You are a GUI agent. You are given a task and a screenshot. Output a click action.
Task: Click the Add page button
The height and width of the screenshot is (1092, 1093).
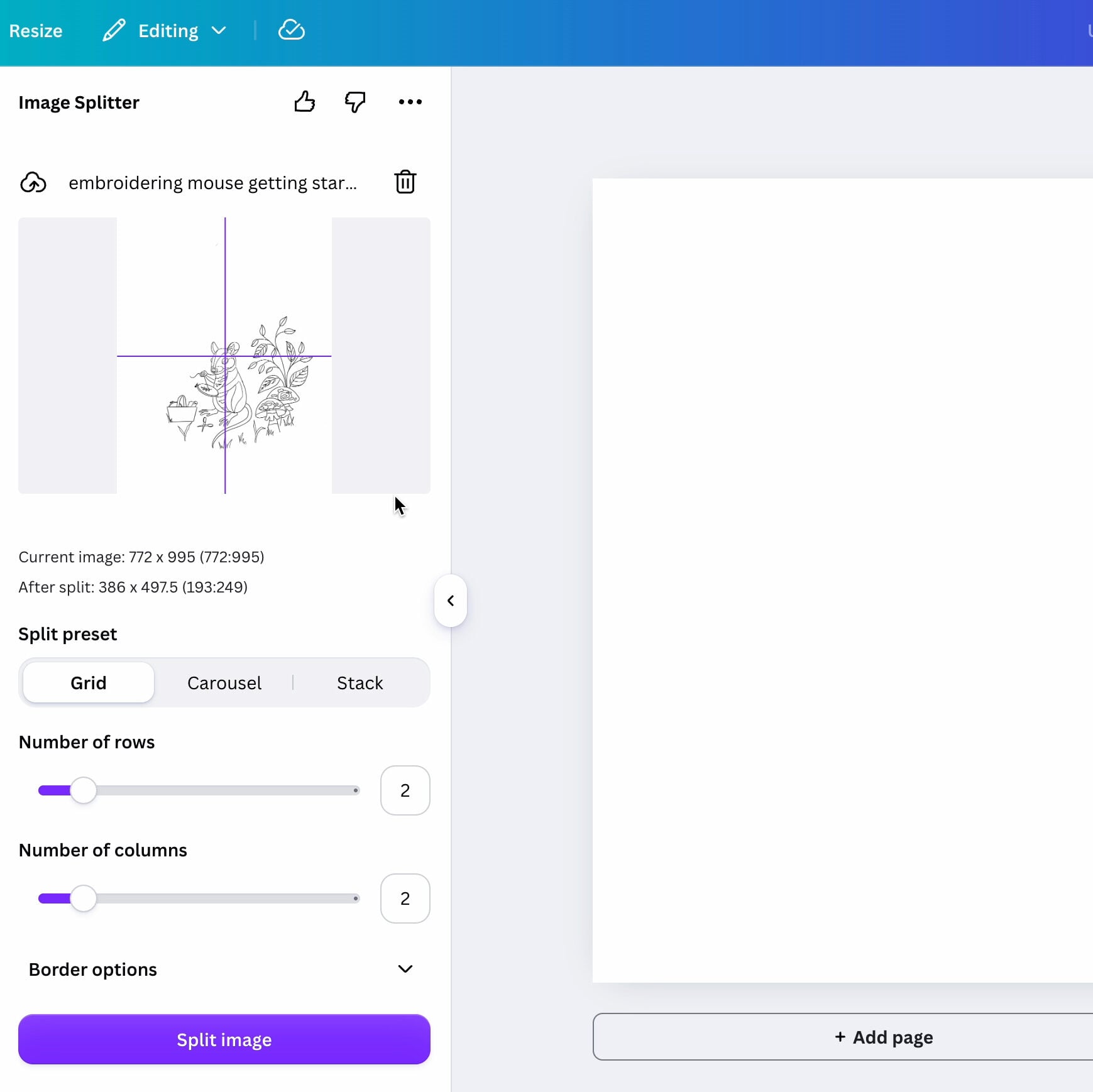tap(843, 1037)
